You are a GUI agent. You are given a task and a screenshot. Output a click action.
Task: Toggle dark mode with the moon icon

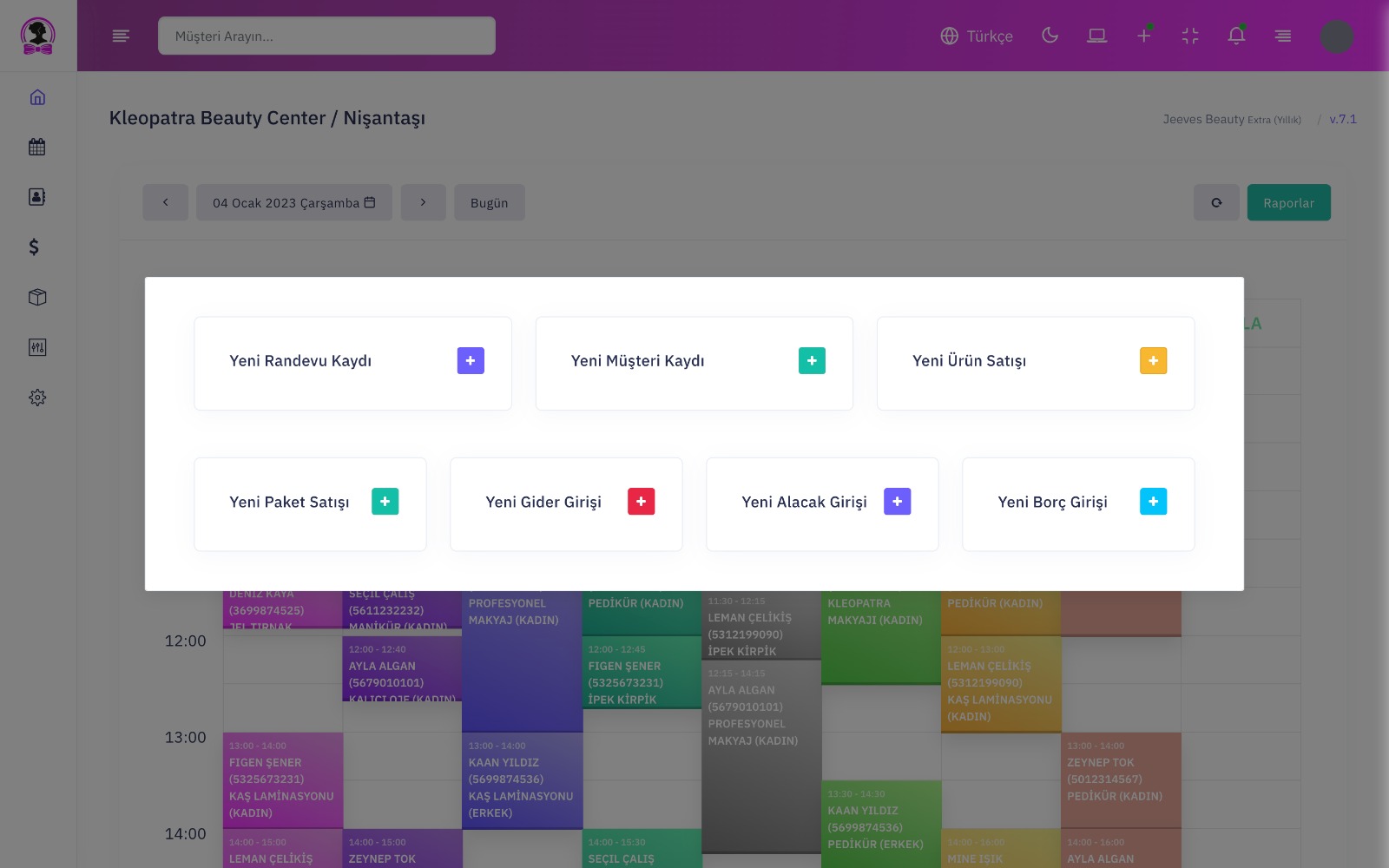1050,36
